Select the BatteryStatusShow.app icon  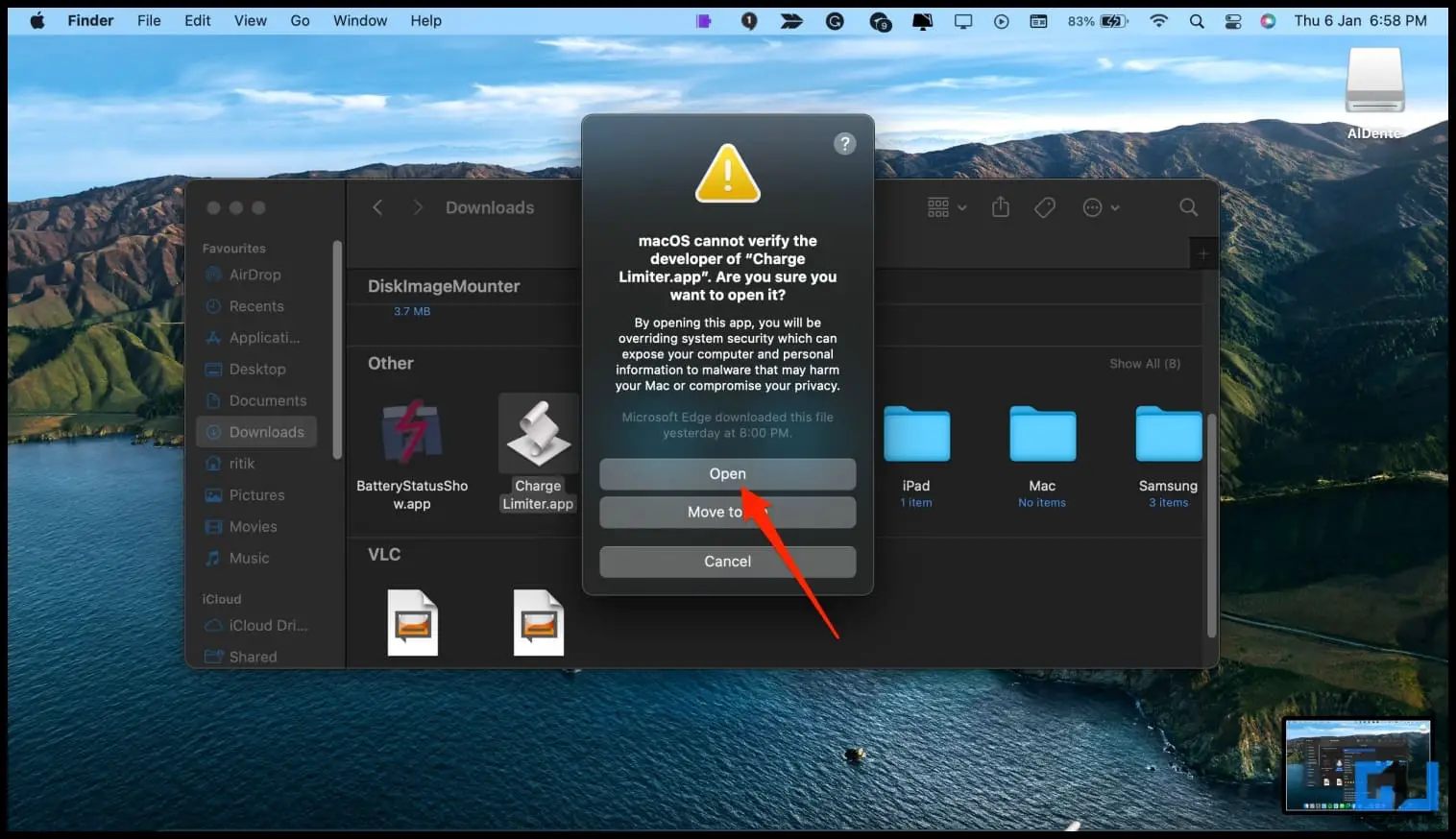click(412, 432)
